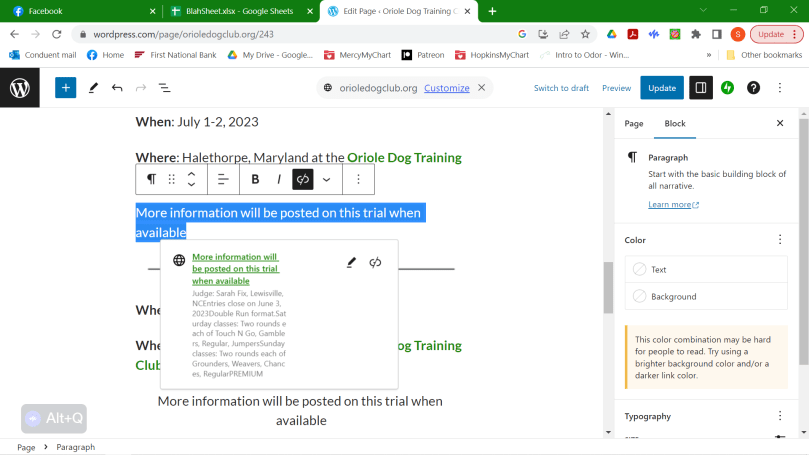
Task: Click the blue Update button
Action: [x=662, y=88]
